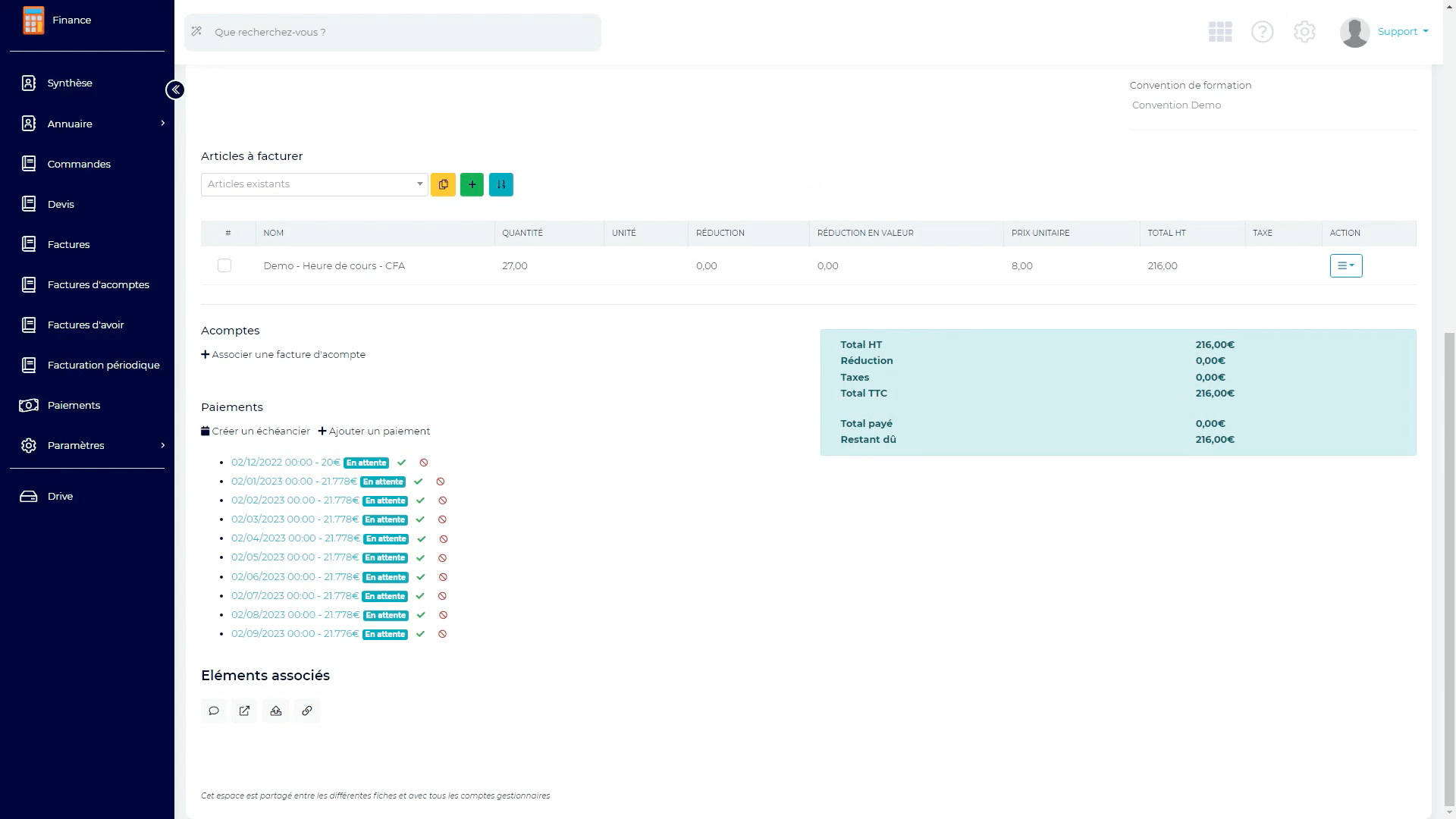Click the help question mark icon

click(x=1262, y=32)
